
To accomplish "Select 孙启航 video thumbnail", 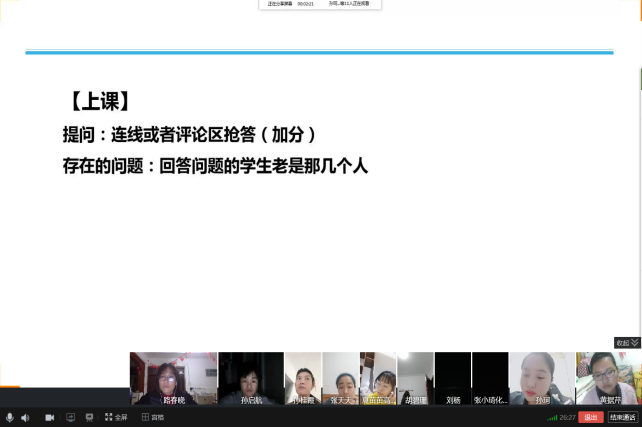I will pos(251,378).
